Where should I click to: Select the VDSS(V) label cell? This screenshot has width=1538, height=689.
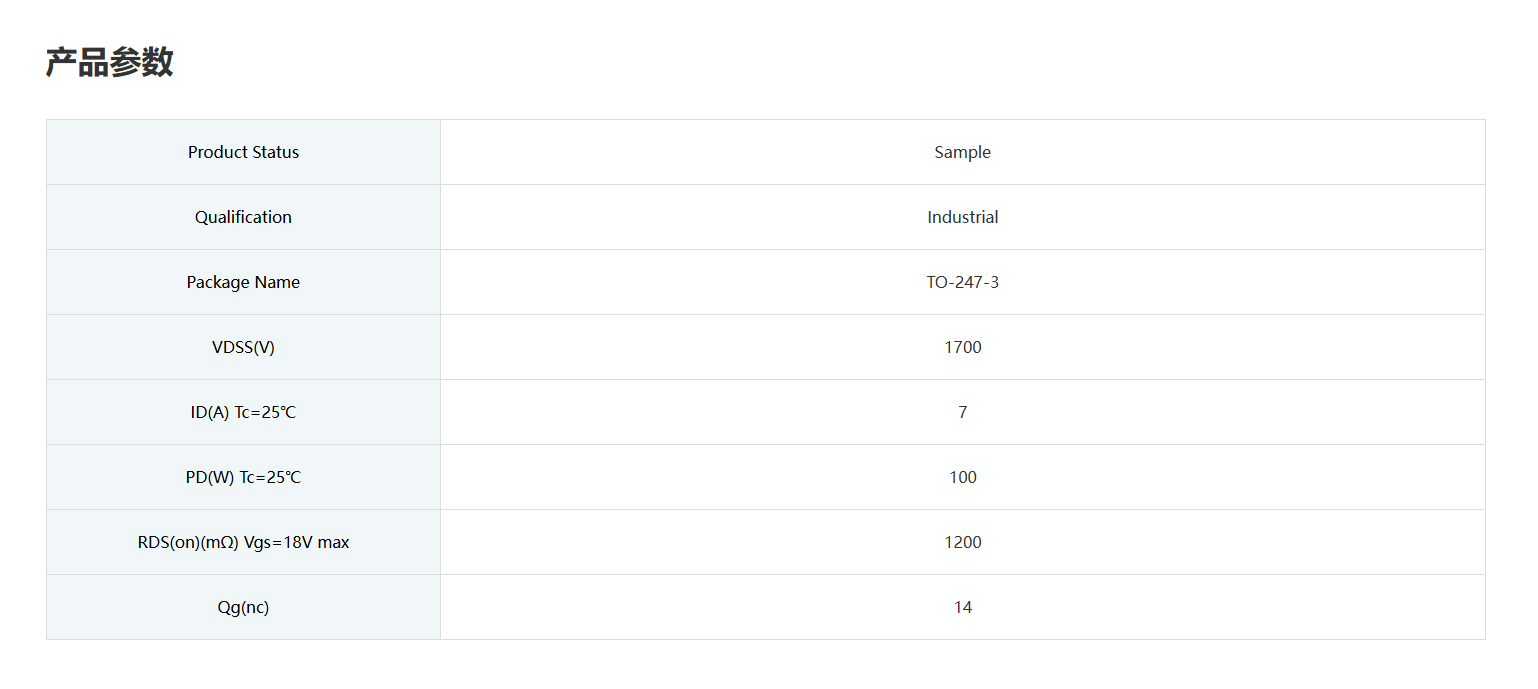(243, 347)
